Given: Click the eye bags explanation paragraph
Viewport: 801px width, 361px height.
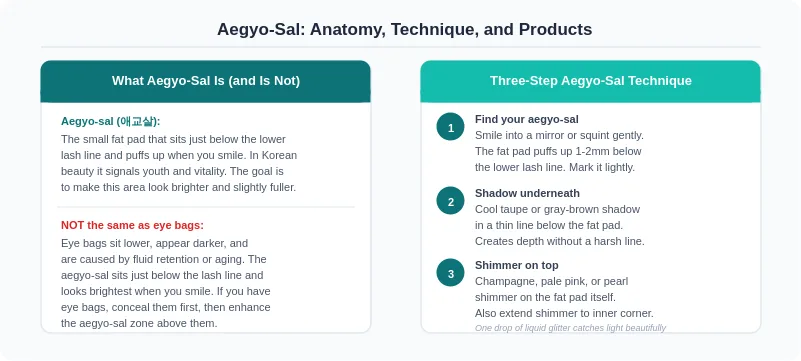Looking at the screenshot, I should [x=166, y=283].
